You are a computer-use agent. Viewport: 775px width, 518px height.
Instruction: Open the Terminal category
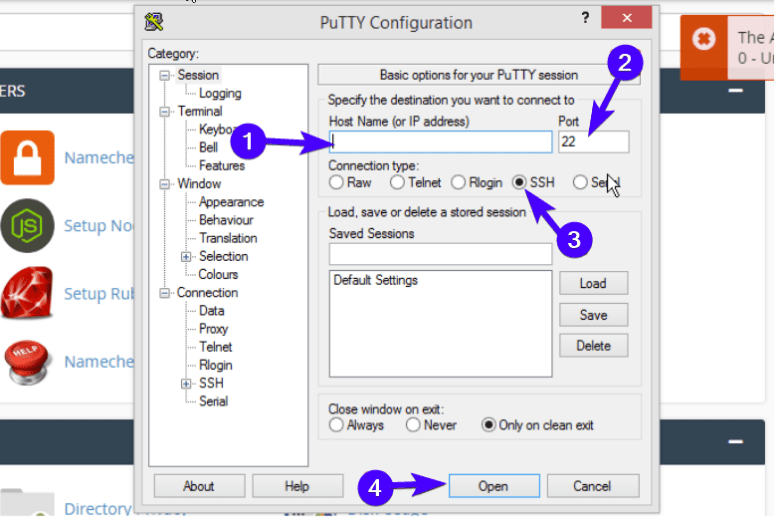(200, 111)
